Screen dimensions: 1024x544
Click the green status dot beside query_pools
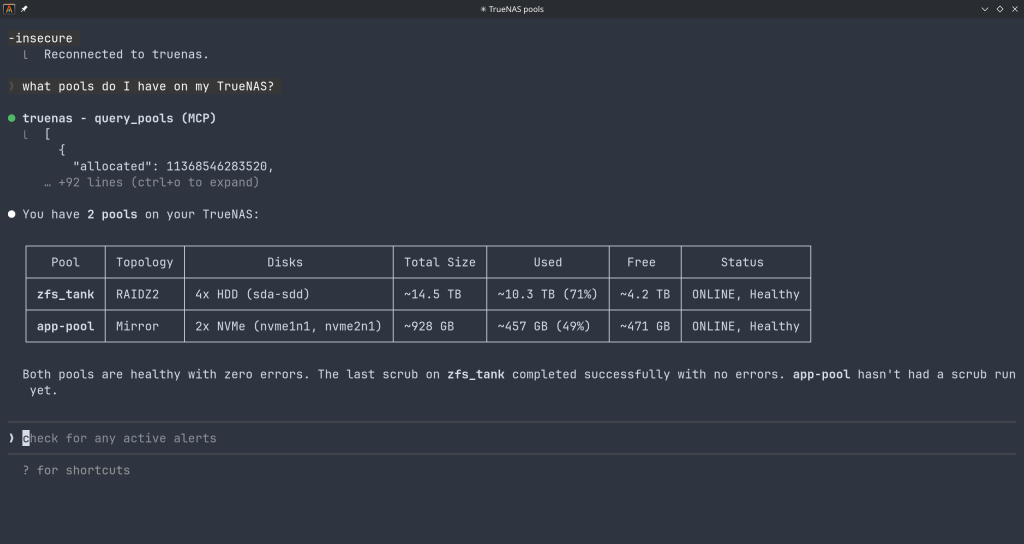pos(12,118)
